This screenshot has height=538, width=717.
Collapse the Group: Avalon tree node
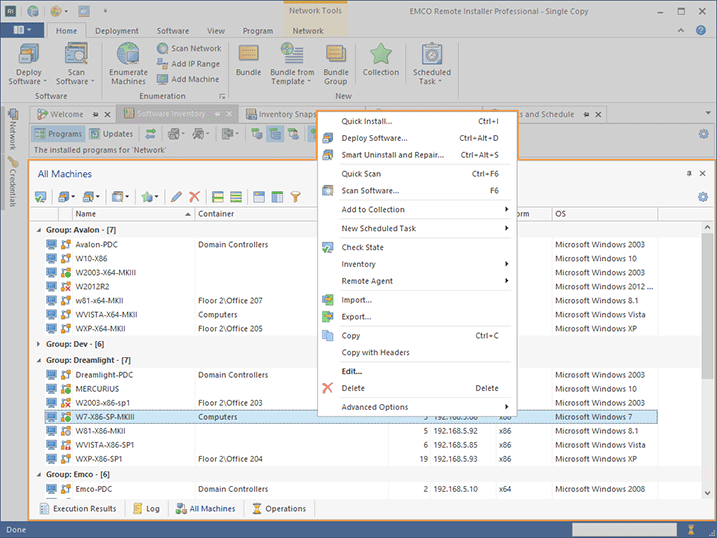[40, 231]
